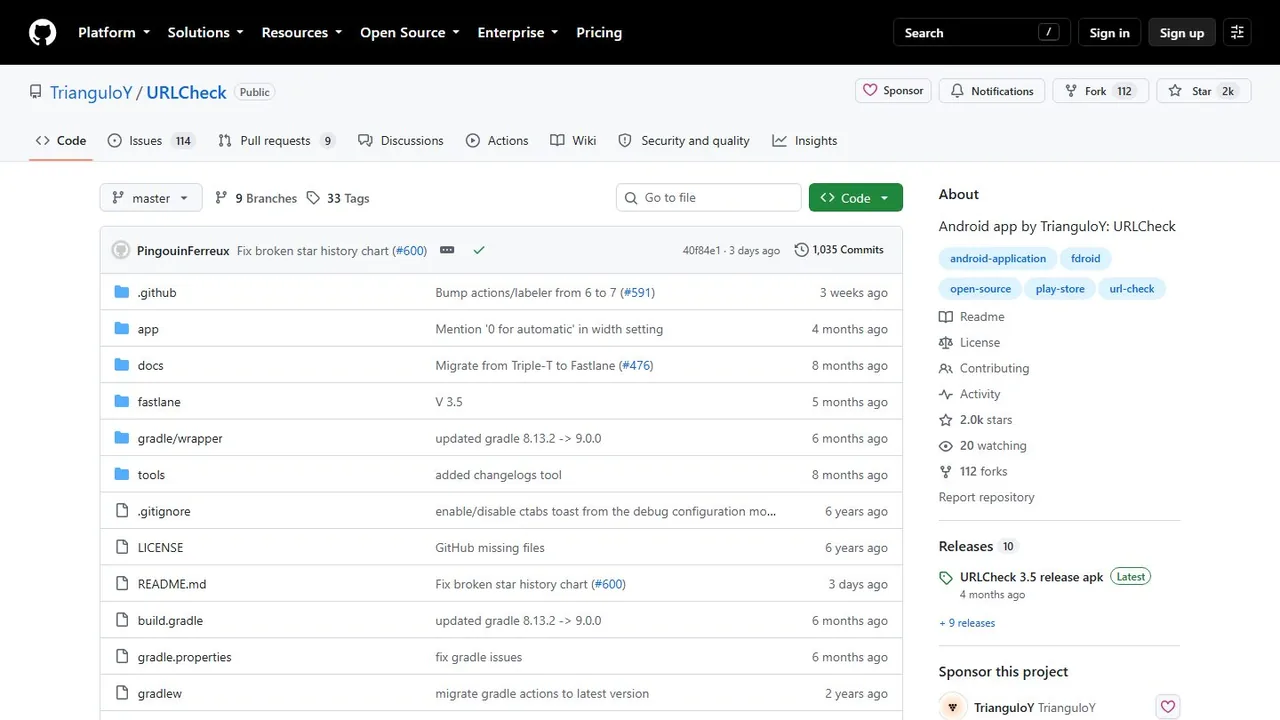View the 9 Branches link
The image size is (1280, 720).
[256, 198]
